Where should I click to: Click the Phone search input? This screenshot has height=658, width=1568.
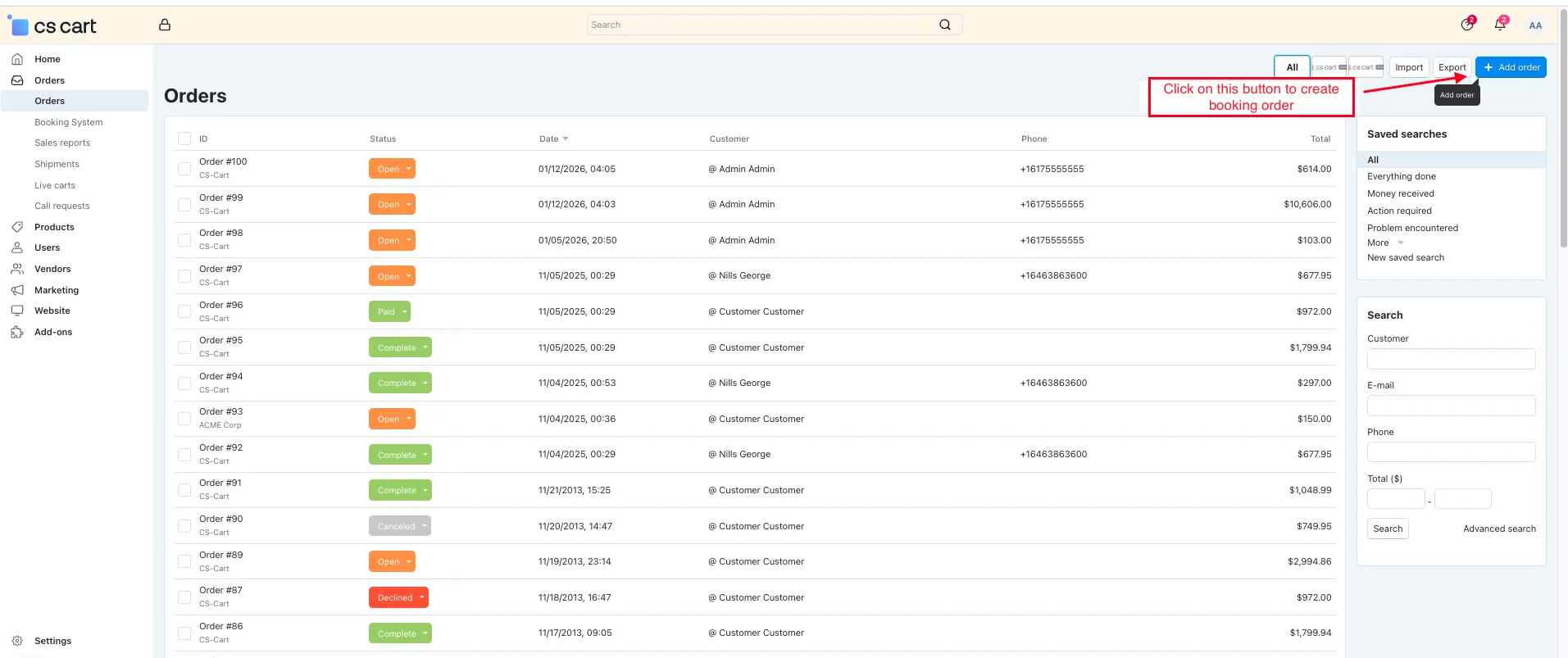click(1451, 452)
